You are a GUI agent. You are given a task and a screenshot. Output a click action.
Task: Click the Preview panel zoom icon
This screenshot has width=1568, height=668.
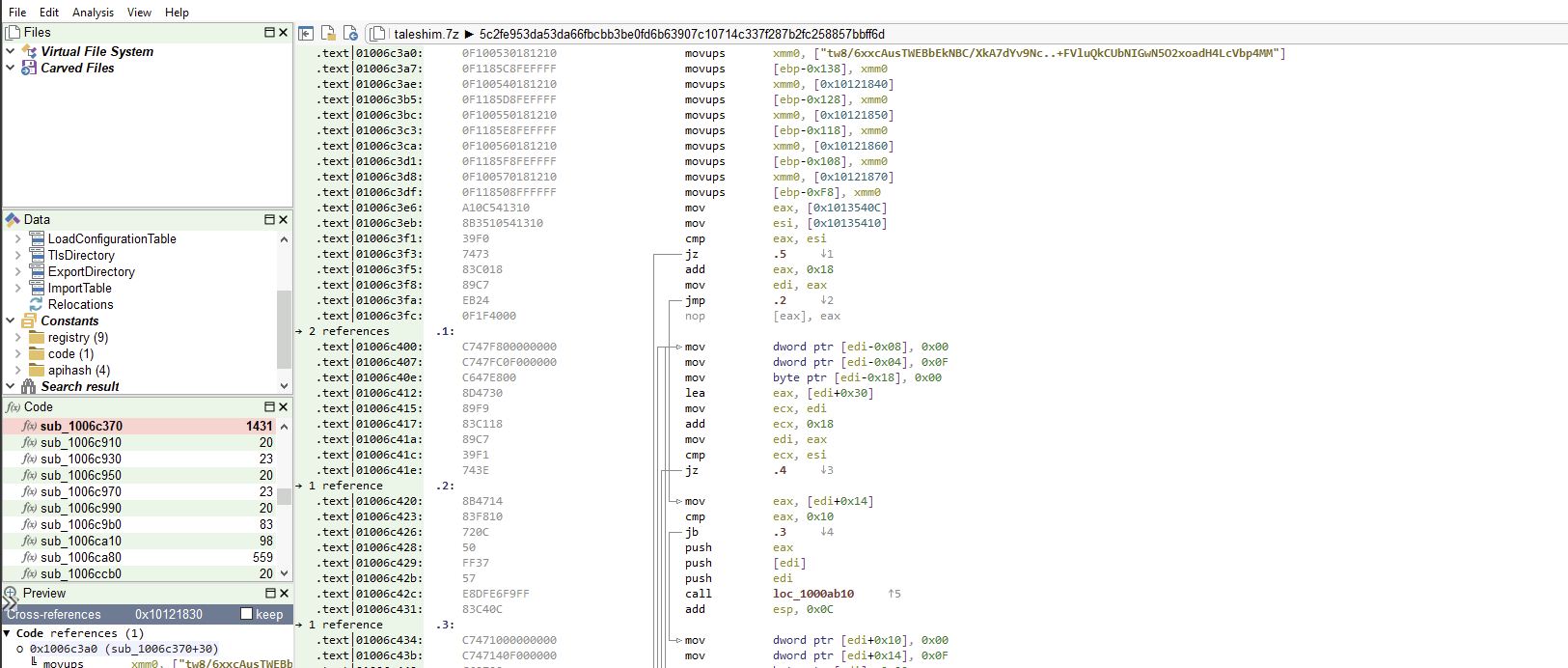click(x=11, y=594)
